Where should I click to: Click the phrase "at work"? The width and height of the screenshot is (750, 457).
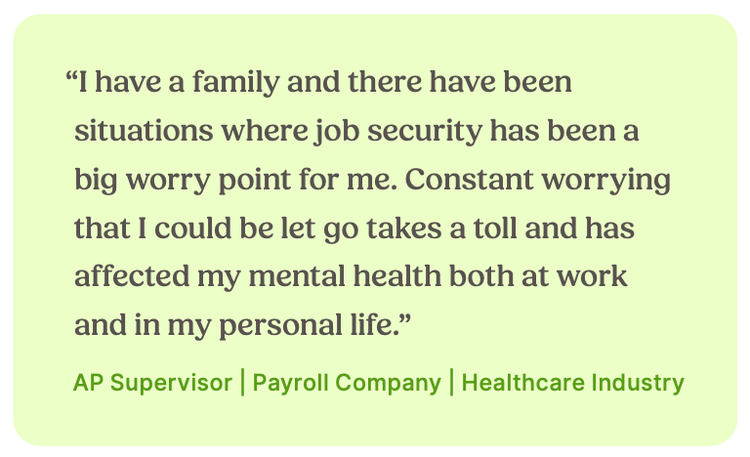574,277
